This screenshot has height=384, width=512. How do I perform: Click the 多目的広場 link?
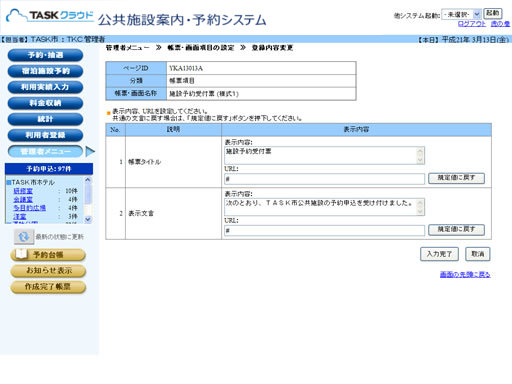(29, 208)
